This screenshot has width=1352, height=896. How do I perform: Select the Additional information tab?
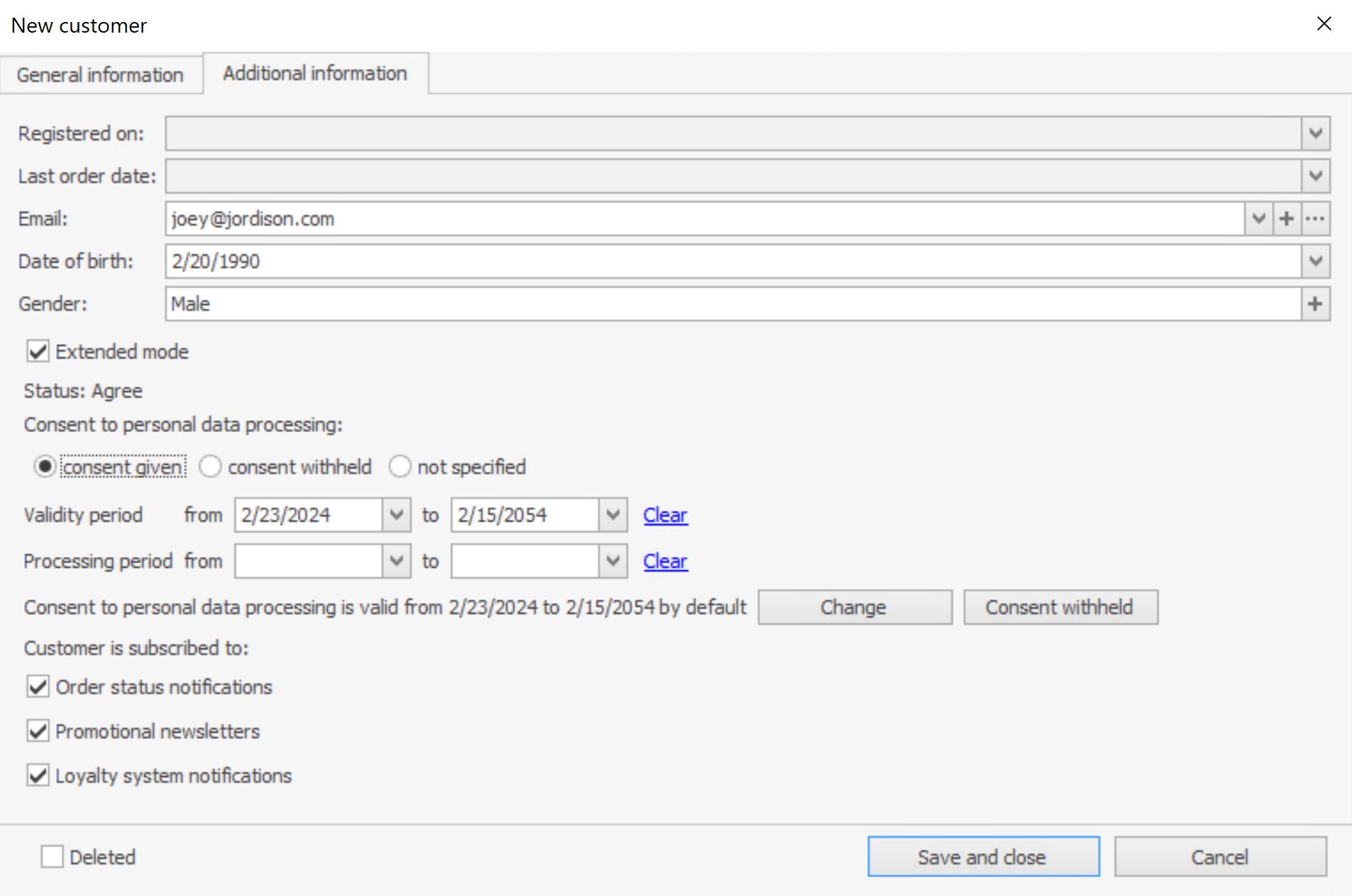tap(315, 73)
